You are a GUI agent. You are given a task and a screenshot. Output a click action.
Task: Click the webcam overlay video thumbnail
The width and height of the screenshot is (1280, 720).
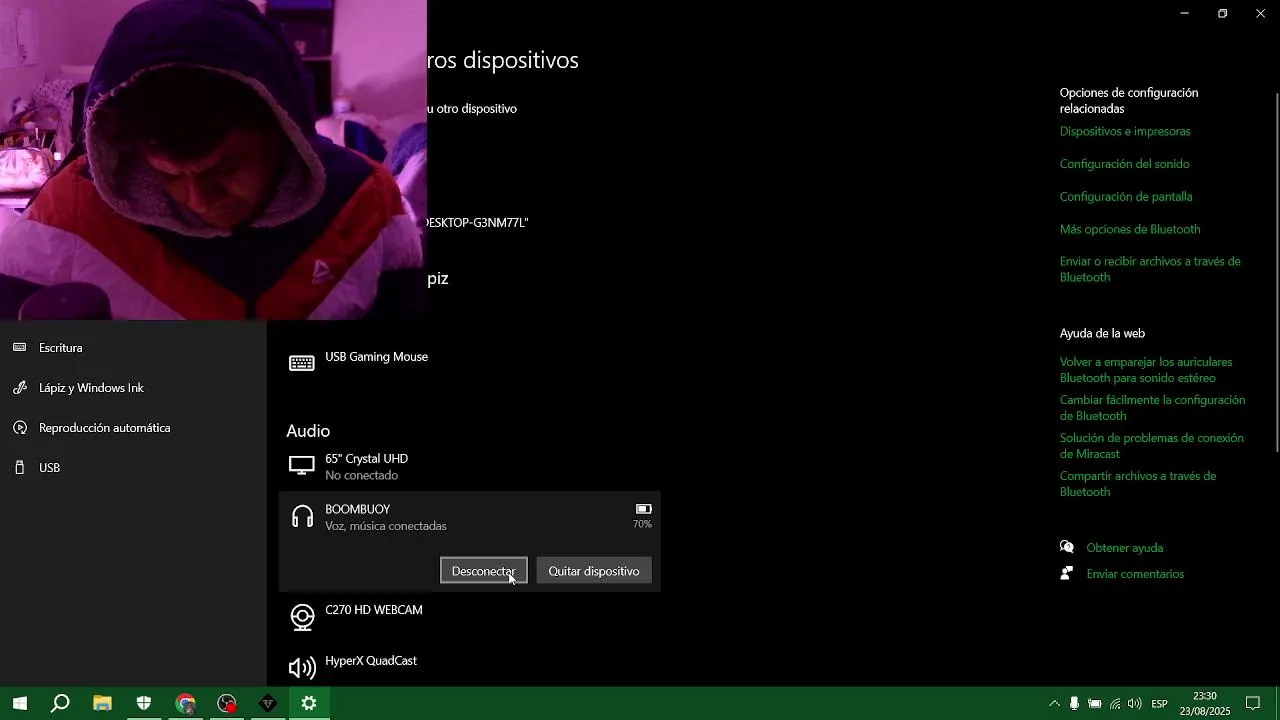[x=213, y=160]
